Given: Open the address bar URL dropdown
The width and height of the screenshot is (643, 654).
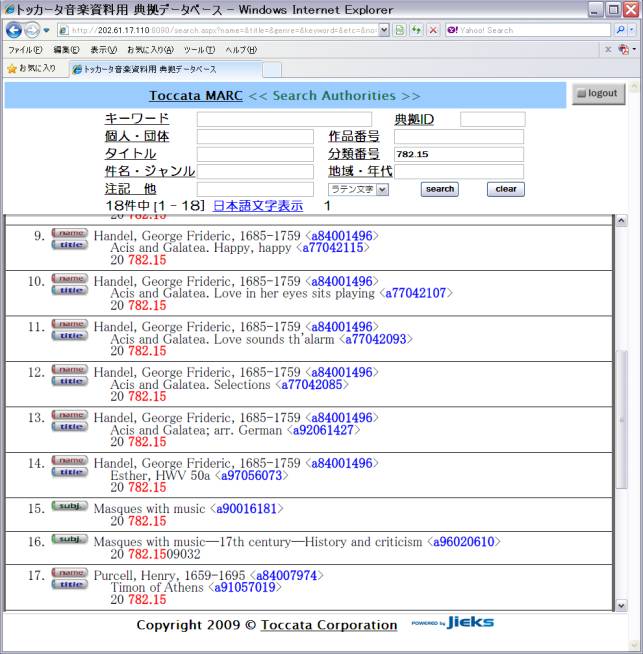Looking at the screenshot, I should 384,30.
